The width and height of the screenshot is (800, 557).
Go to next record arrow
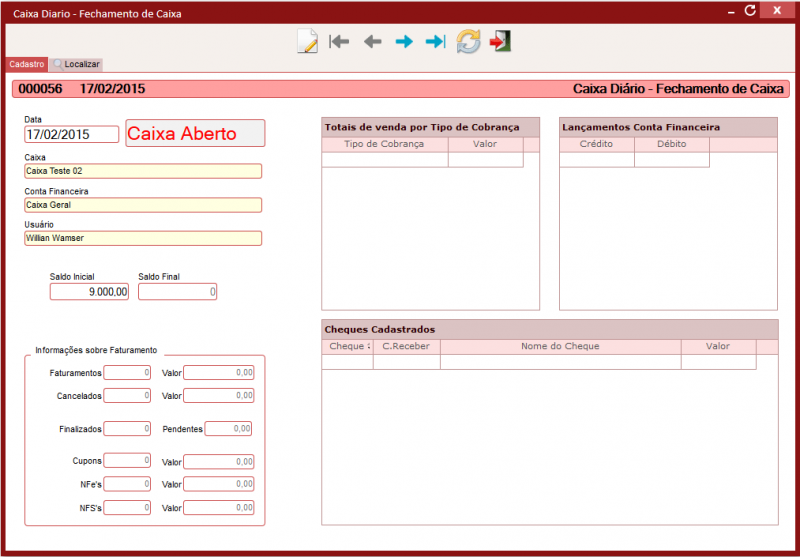tap(404, 41)
